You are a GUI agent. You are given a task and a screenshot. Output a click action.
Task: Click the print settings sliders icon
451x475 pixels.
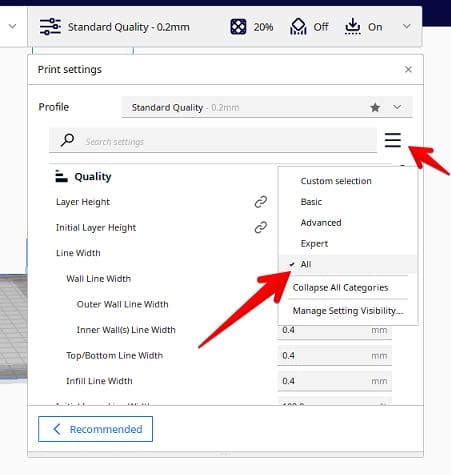point(50,27)
